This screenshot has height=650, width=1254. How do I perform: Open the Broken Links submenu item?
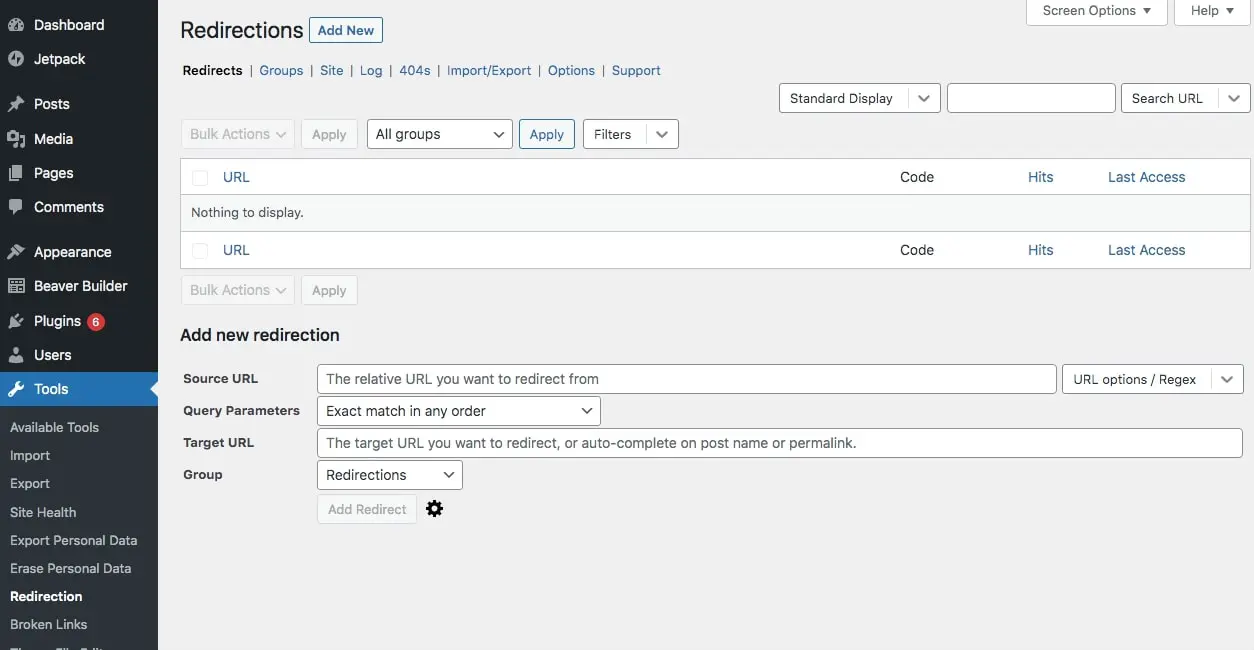[x=49, y=624]
